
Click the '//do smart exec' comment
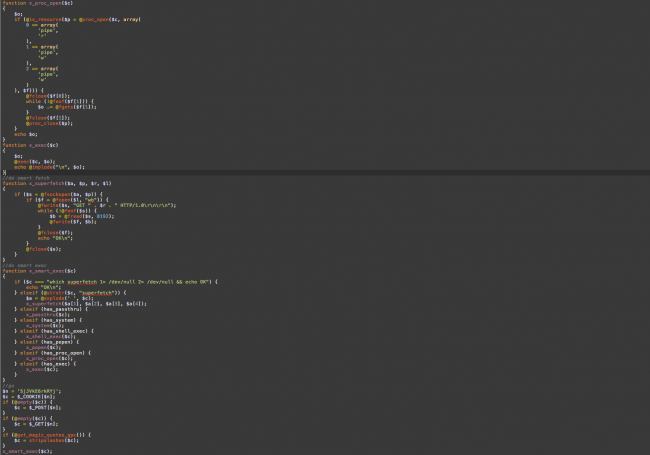tap(24, 266)
